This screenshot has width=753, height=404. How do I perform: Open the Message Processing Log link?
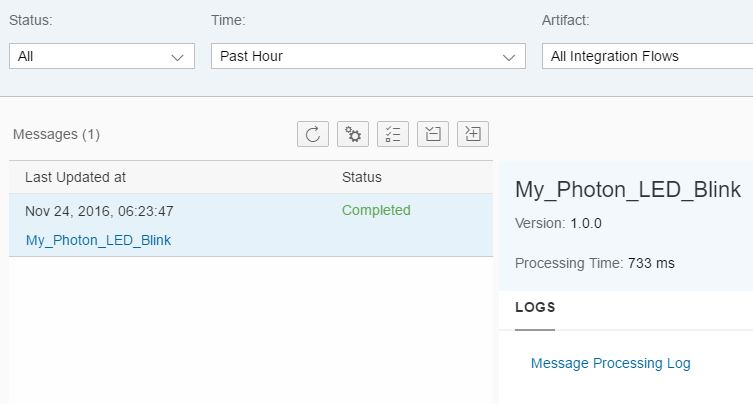pyautogui.click(x=610, y=363)
